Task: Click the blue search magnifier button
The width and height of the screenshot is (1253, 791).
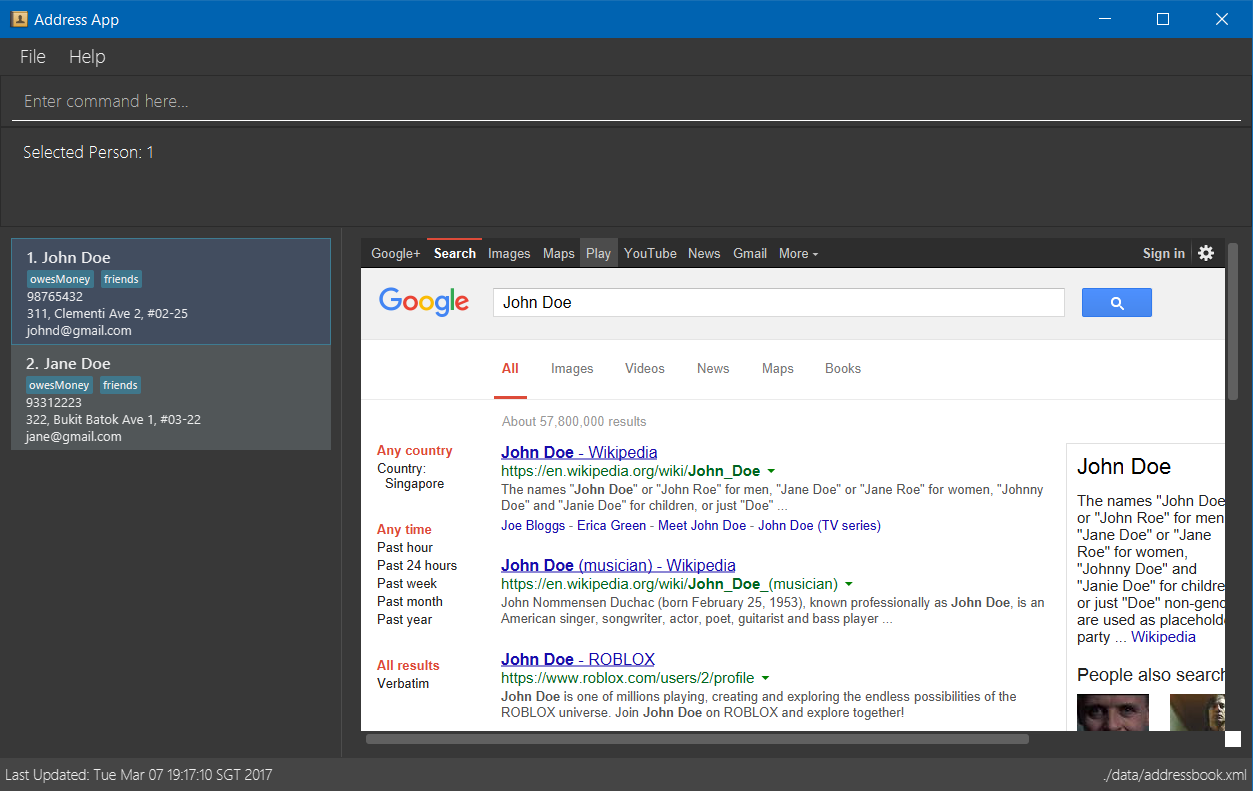Action: tap(1117, 303)
